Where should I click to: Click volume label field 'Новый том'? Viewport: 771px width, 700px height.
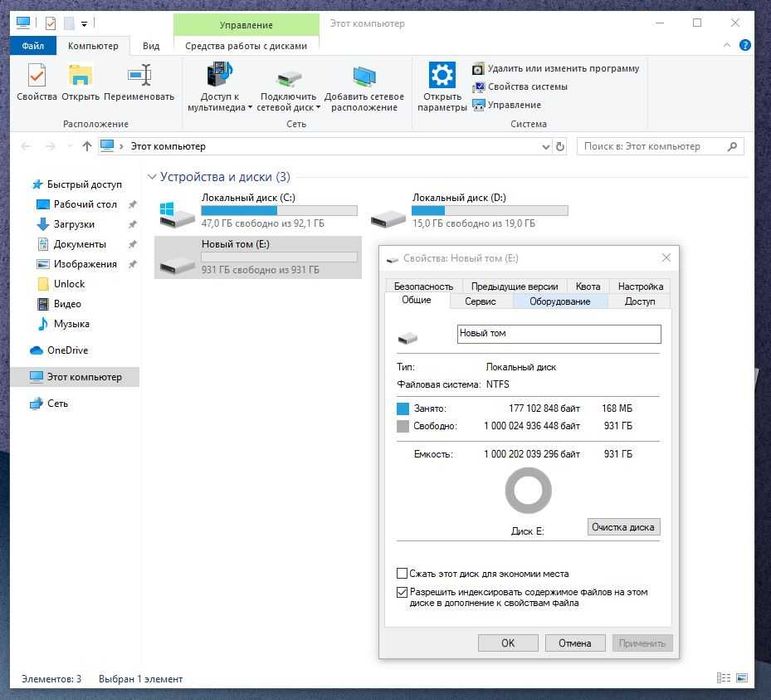click(x=559, y=334)
